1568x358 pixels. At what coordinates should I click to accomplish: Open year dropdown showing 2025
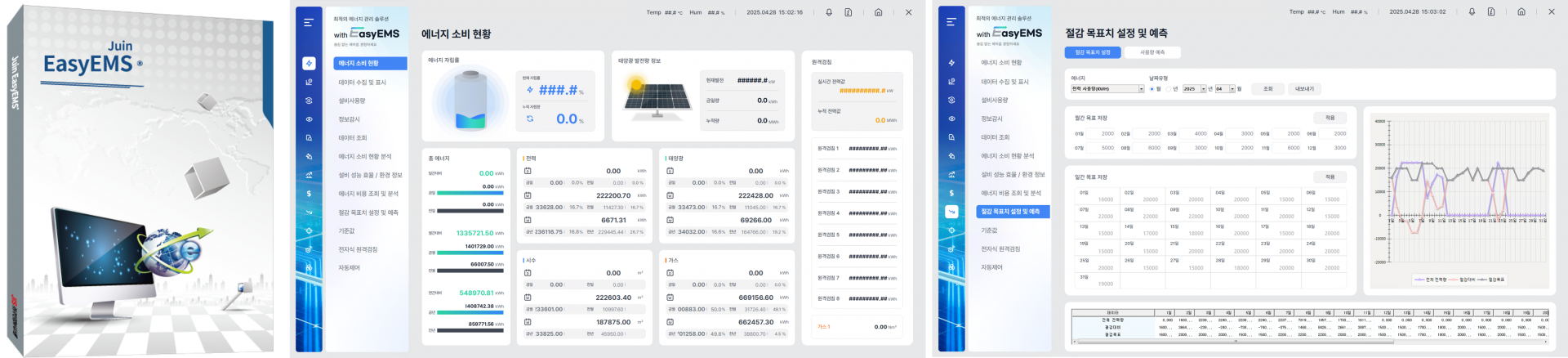point(1194,89)
